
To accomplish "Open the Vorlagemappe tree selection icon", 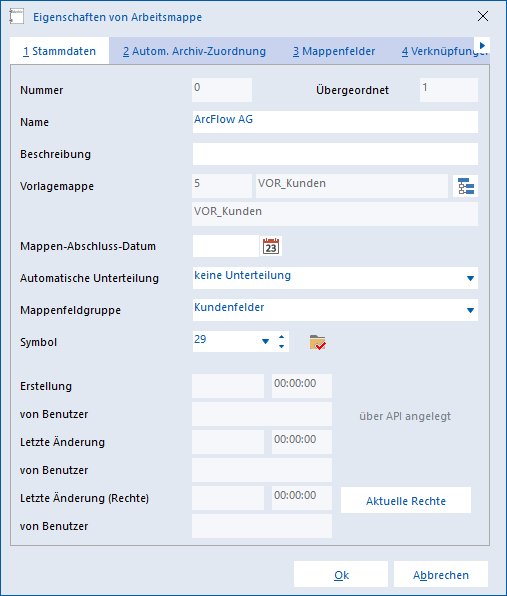I will 466,186.
